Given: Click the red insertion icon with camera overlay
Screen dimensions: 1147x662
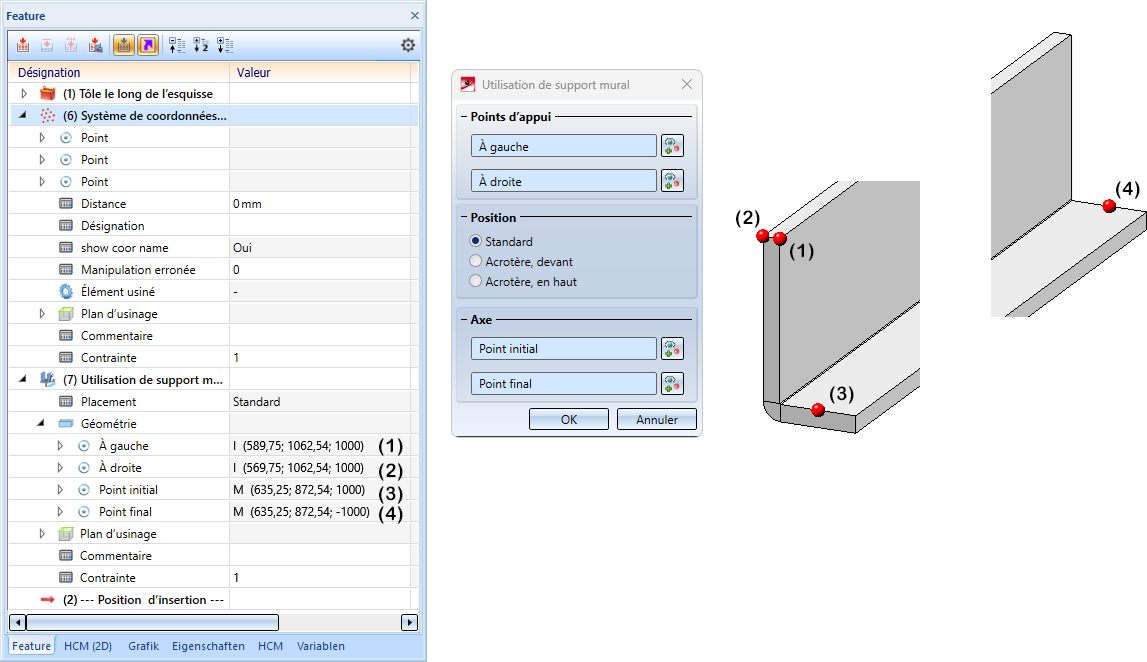Looking at the screenshot, I should click(x=95, y=45).
